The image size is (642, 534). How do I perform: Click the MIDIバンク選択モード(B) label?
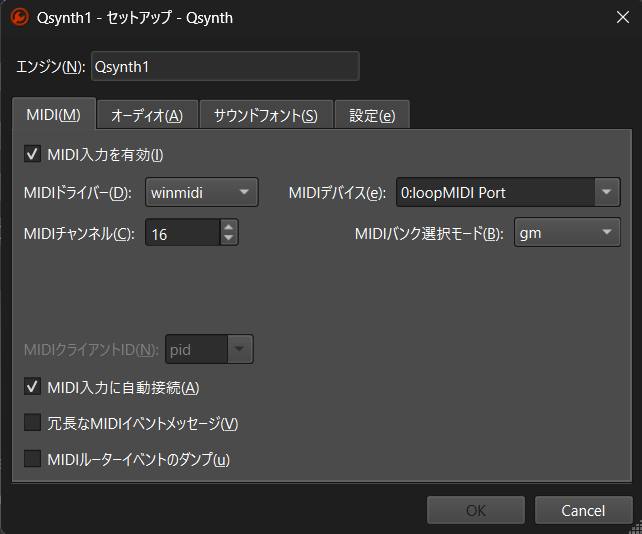[429, 234]
